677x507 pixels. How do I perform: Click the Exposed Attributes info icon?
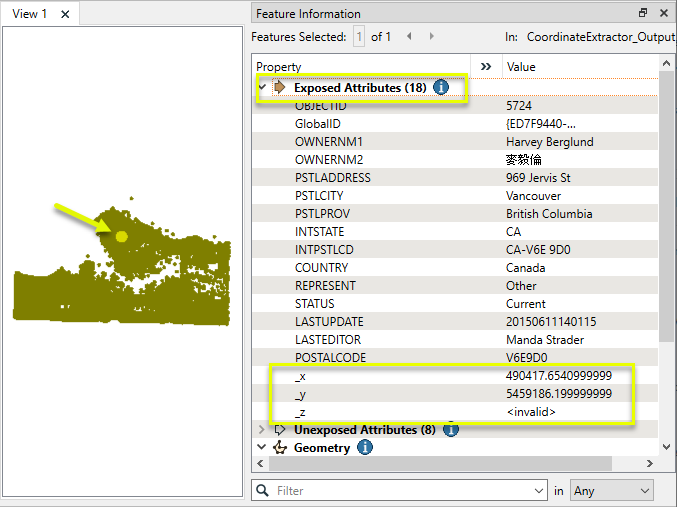click(441, 88)
